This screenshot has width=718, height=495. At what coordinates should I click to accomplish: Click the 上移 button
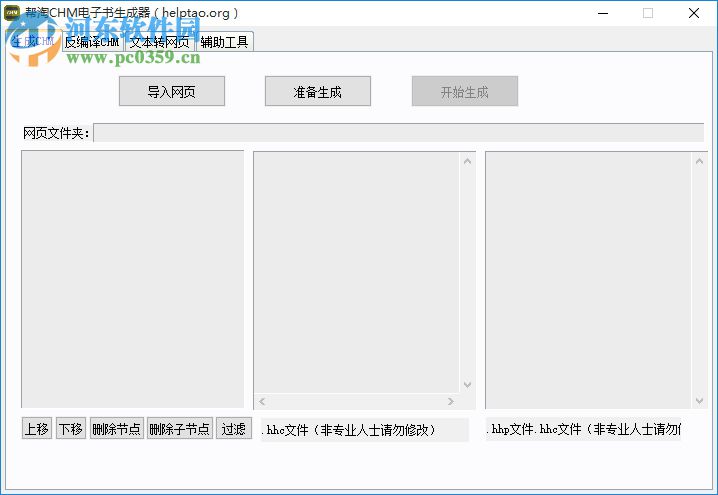37,428
